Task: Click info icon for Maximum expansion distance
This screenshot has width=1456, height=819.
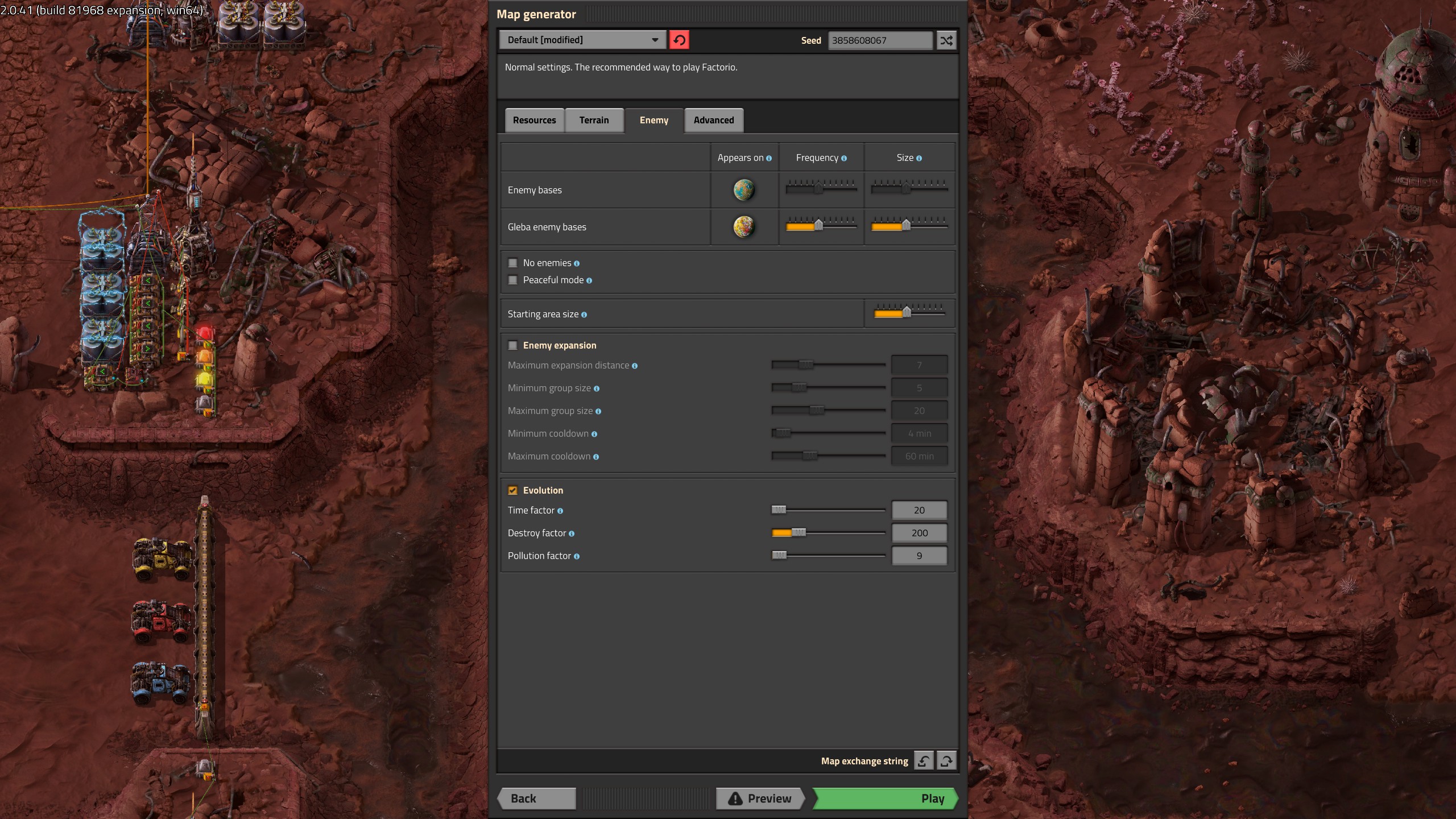Action: (635, 366)
